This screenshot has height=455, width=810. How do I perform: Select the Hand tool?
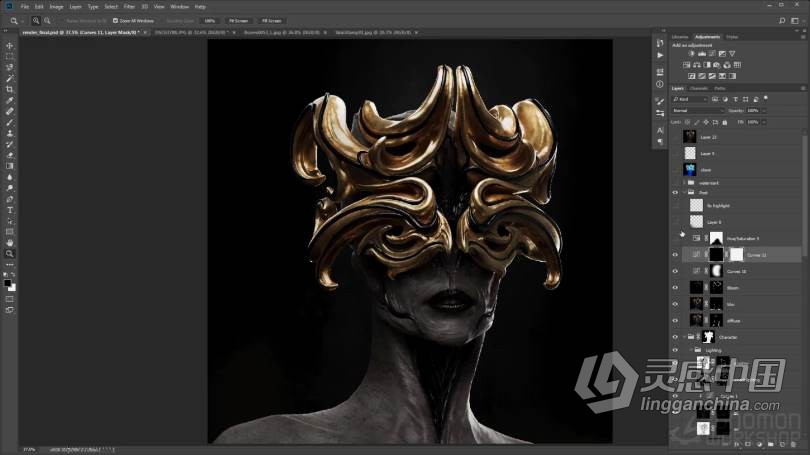9,243
